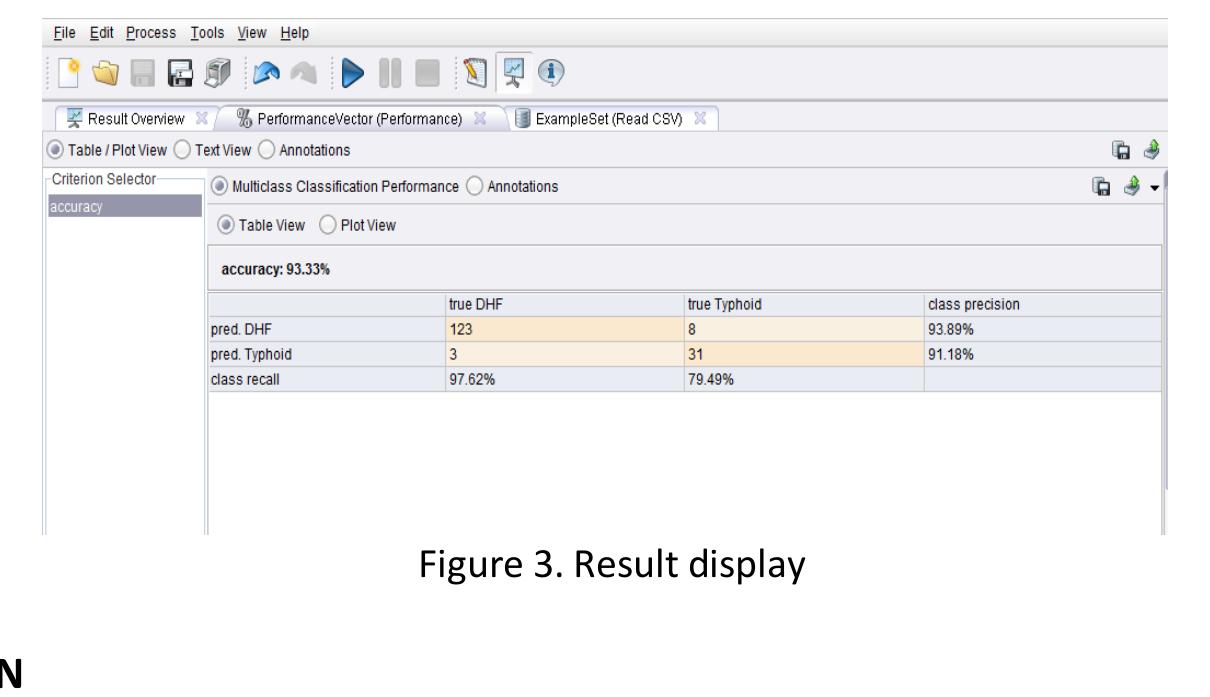
Task: Click the 93.89% precision cell
Action: 1043,329
